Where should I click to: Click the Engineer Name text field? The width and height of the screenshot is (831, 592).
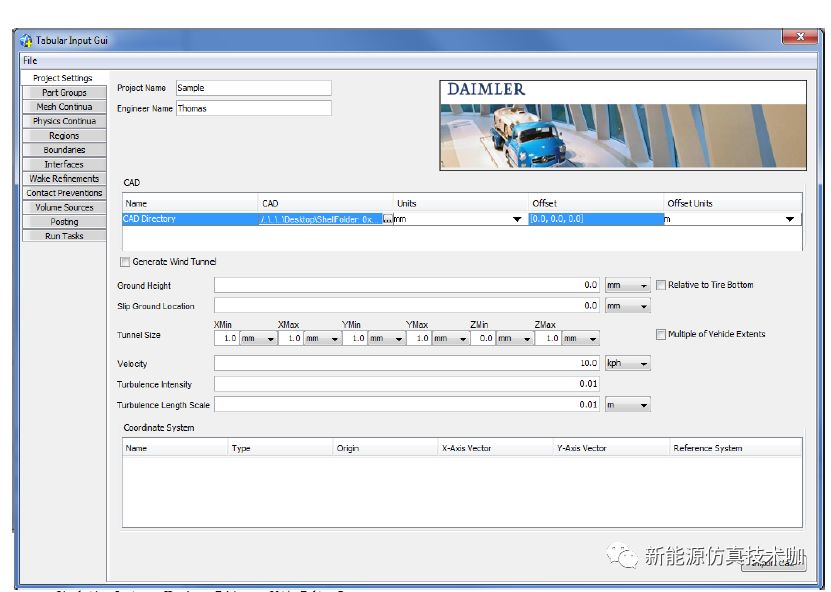(x=253, y=108)
